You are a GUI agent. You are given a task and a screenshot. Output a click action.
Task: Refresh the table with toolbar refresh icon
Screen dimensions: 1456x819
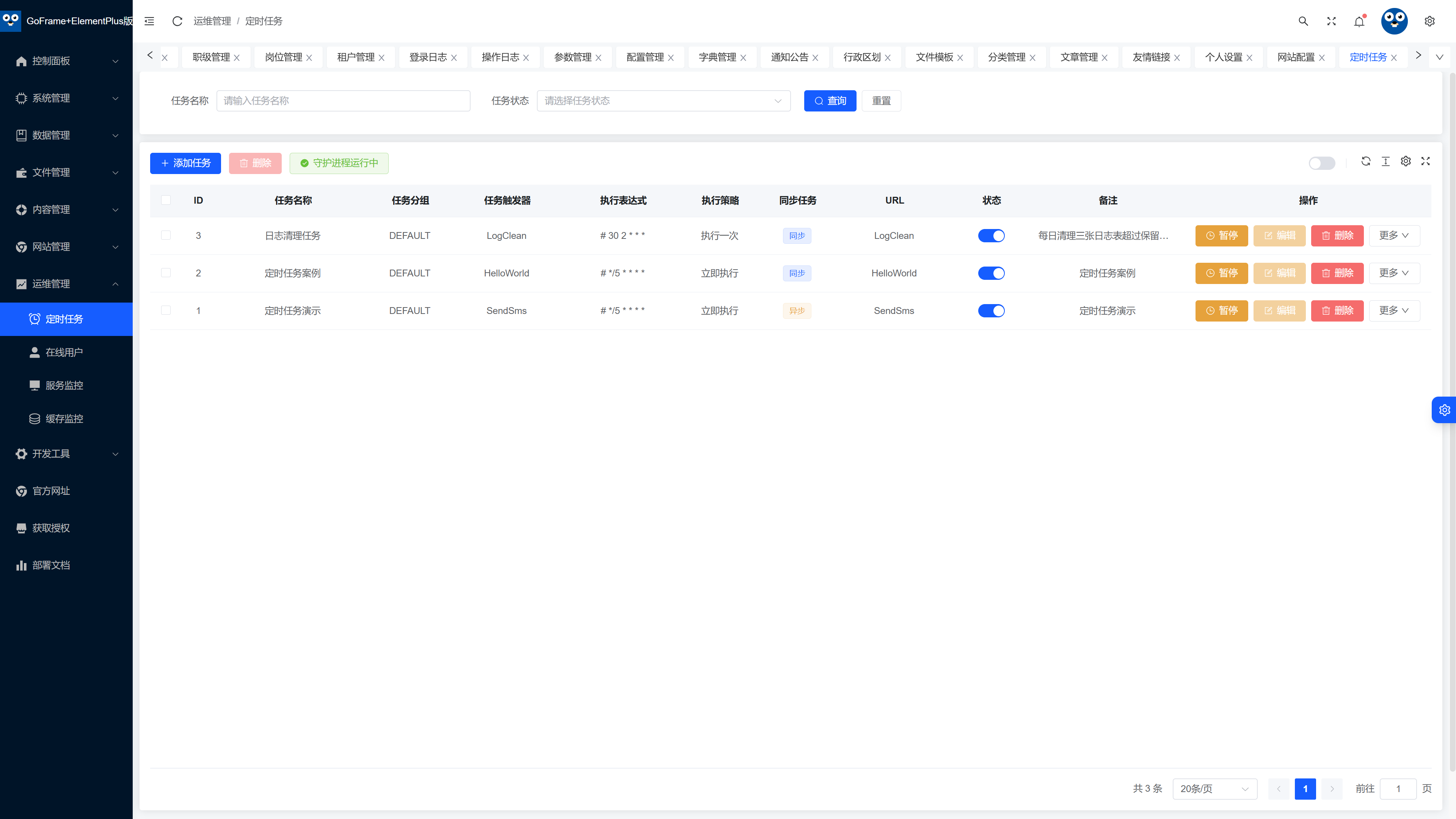click(x=1365, y=161)
